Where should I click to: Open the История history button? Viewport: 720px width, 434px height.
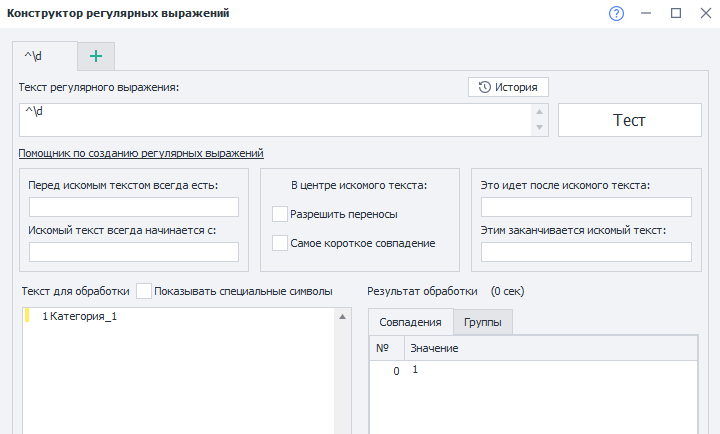(509, 87)
